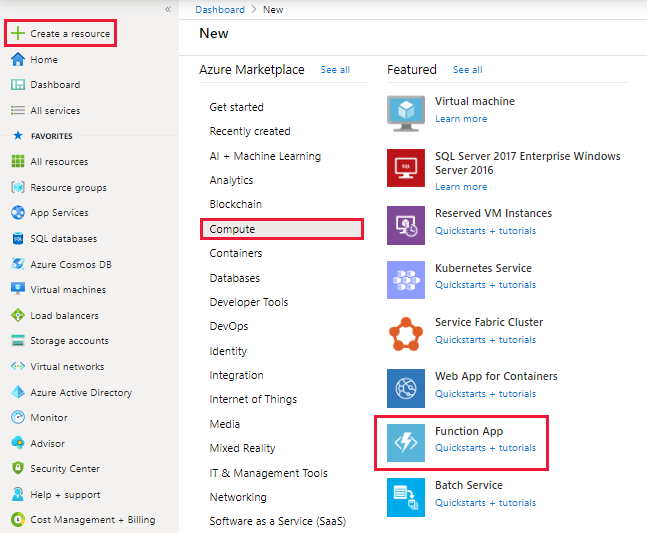
Task: Click the Favorites star icon
Action: coord(18,135)
